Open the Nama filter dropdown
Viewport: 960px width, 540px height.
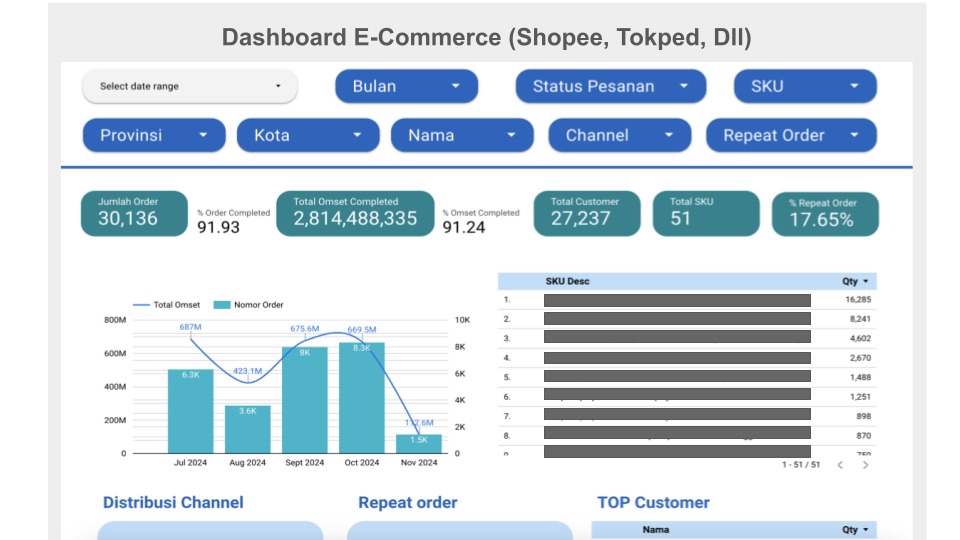point(462,135)
